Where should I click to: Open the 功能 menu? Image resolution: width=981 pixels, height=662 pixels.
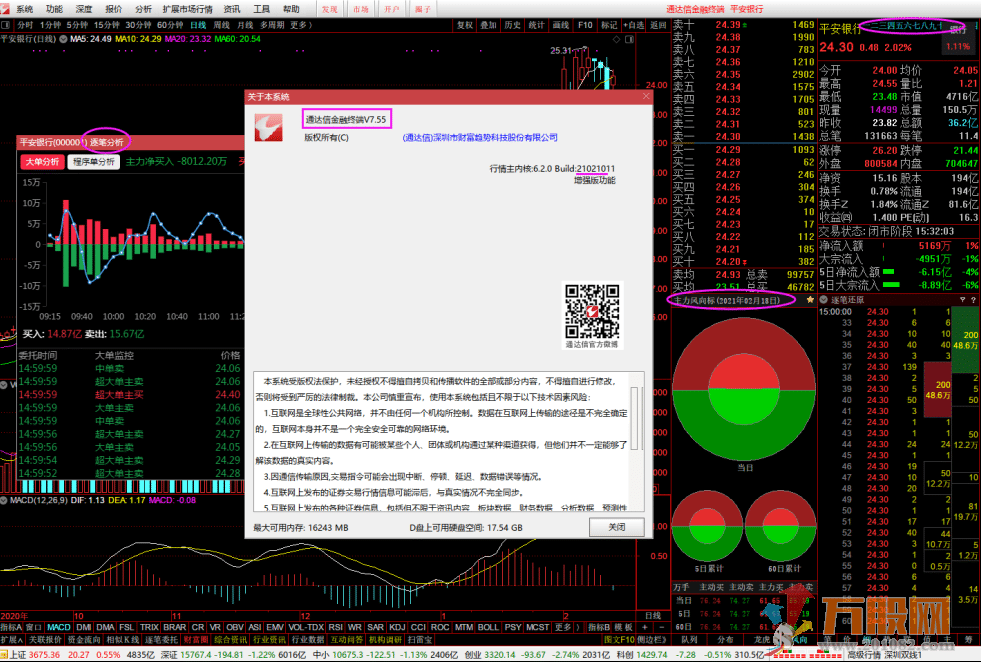tap(54, 9)
